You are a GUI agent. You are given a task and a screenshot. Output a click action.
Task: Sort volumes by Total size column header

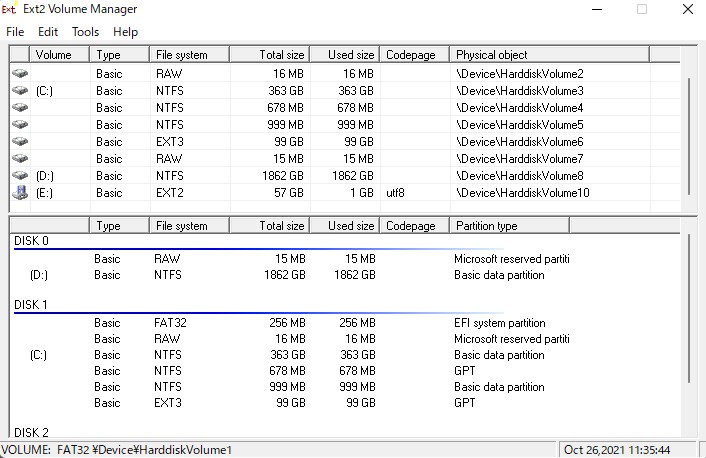(269, 54)
